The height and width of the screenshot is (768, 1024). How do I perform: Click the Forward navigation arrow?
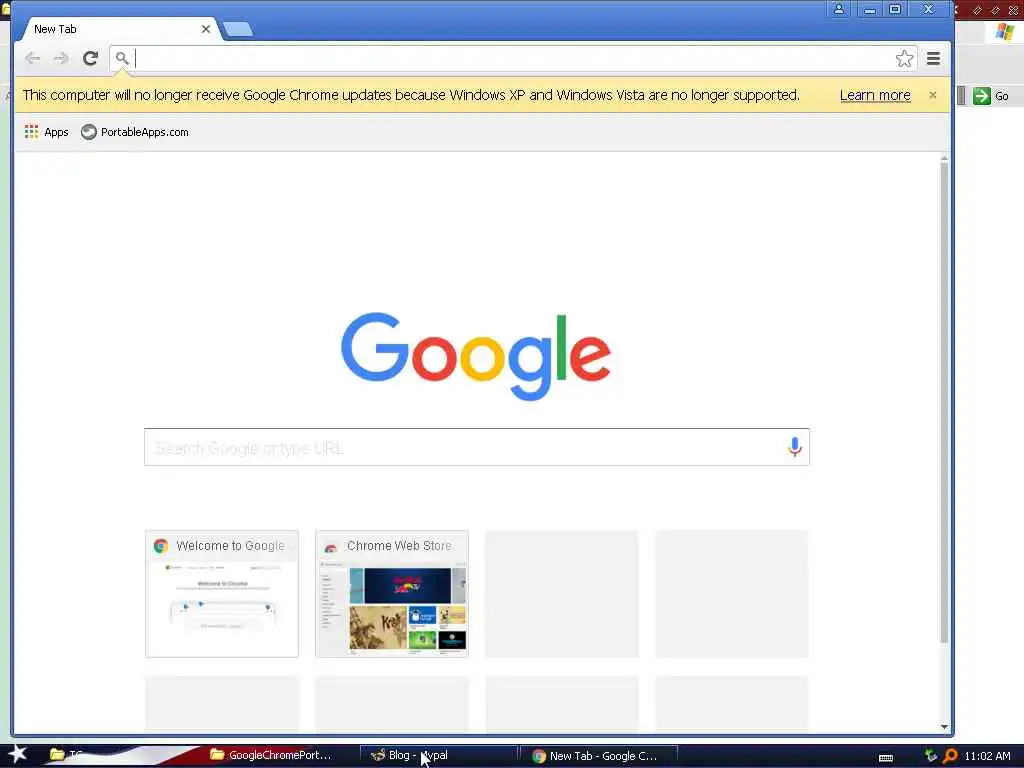point(61,59)
